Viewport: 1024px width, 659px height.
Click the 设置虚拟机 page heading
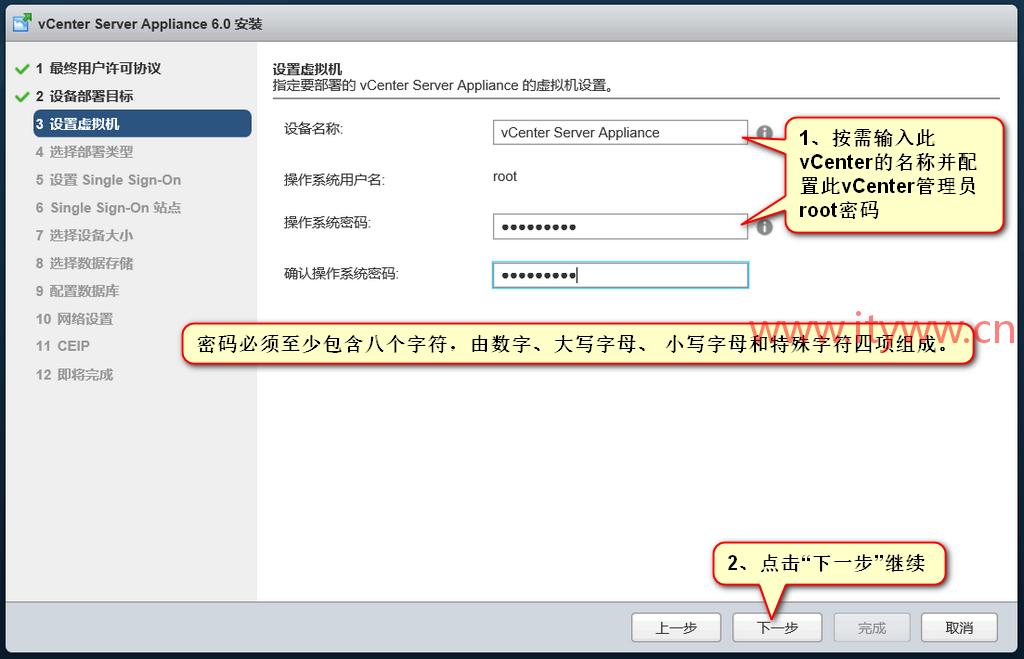[307, 69]
